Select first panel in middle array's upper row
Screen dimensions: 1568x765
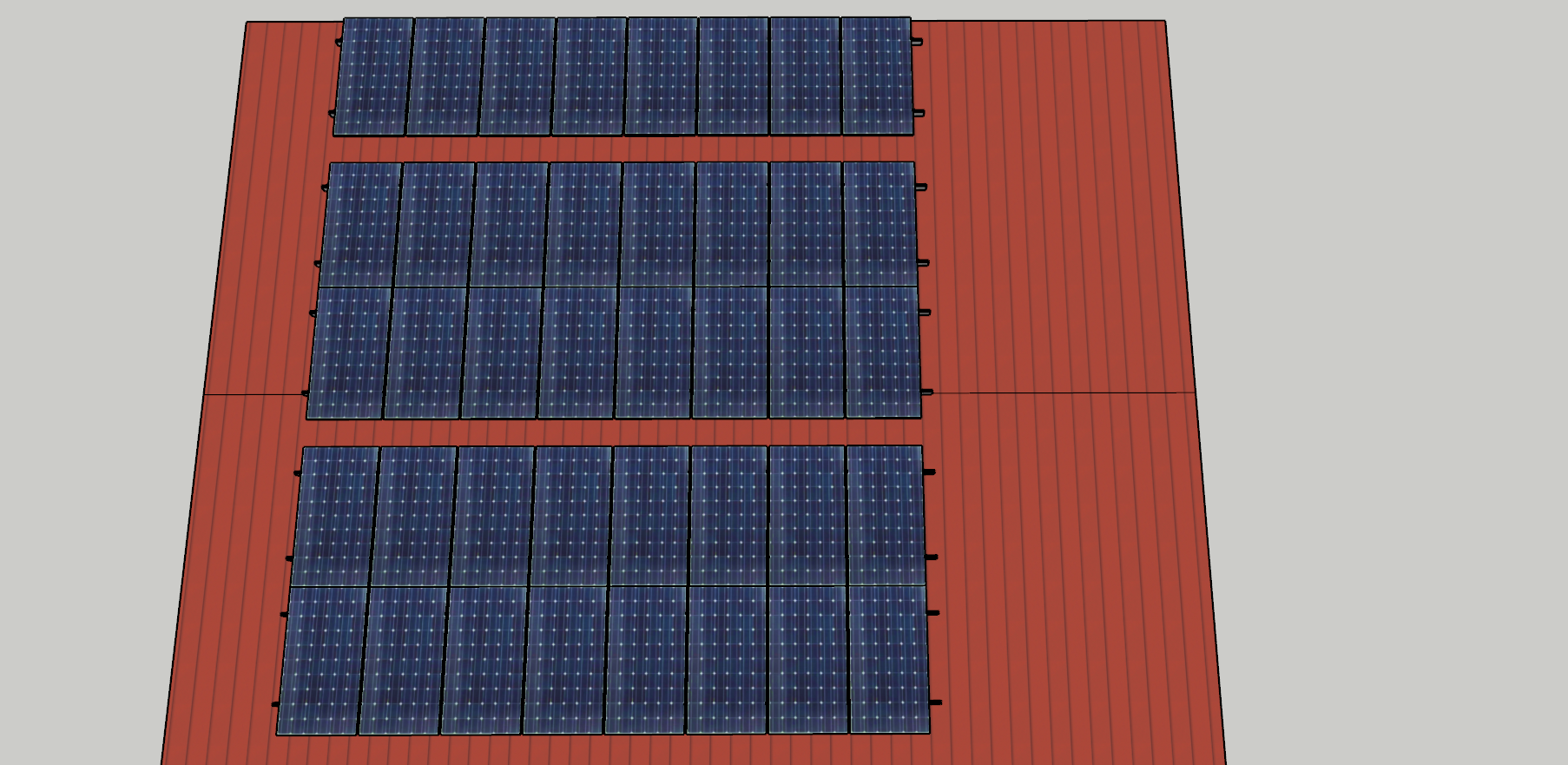360,224
